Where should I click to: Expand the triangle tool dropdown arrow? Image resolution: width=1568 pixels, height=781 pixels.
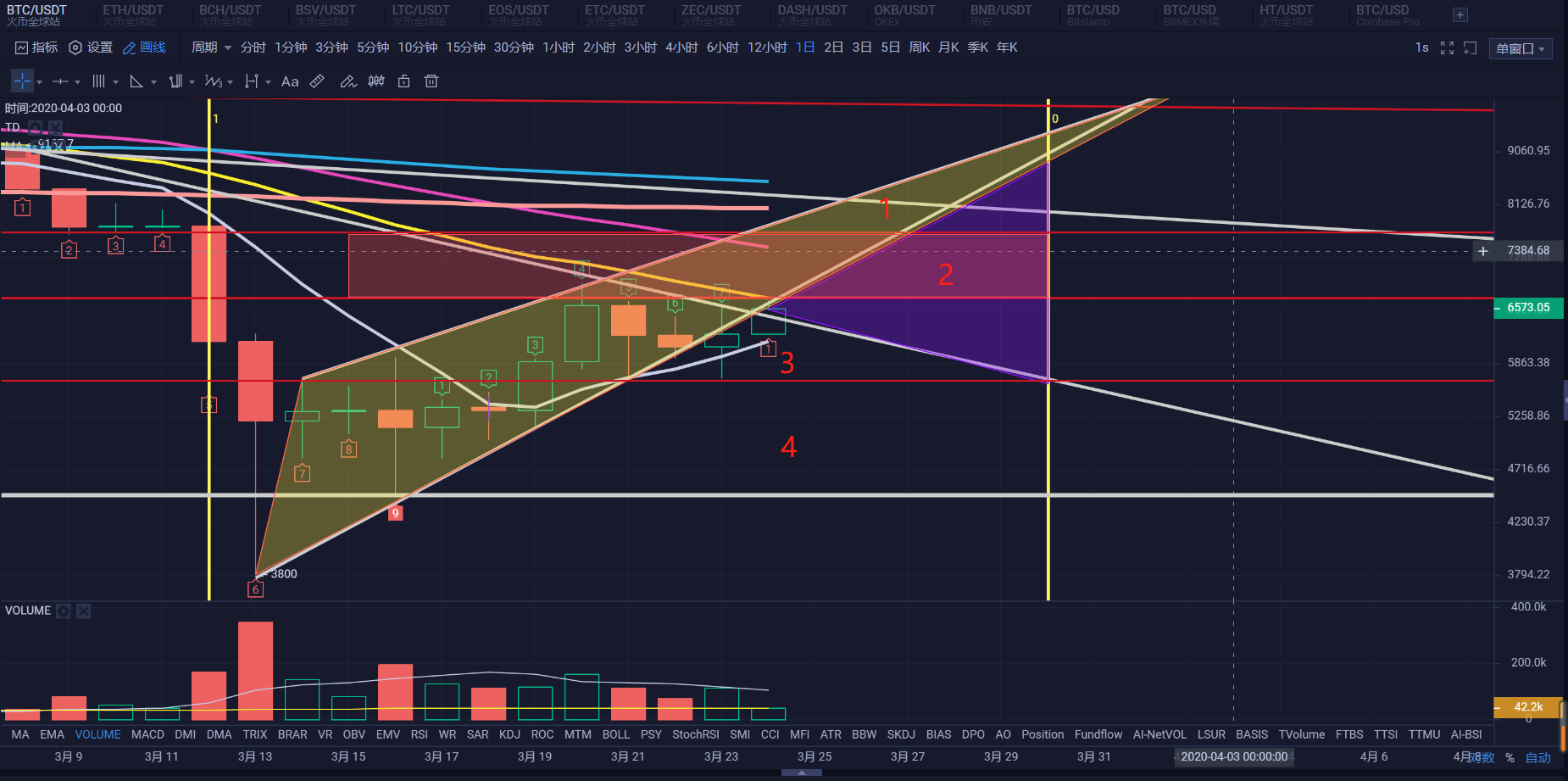pyautogui.click(x=153, y=82)
